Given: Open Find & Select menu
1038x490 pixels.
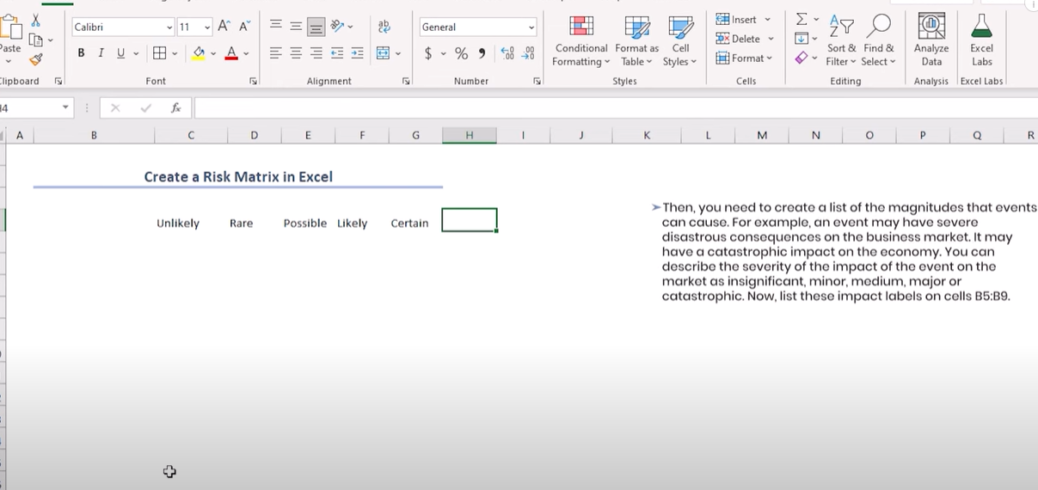Looking at the screenshot, I should pyautogui.click(x=879, y=41).
